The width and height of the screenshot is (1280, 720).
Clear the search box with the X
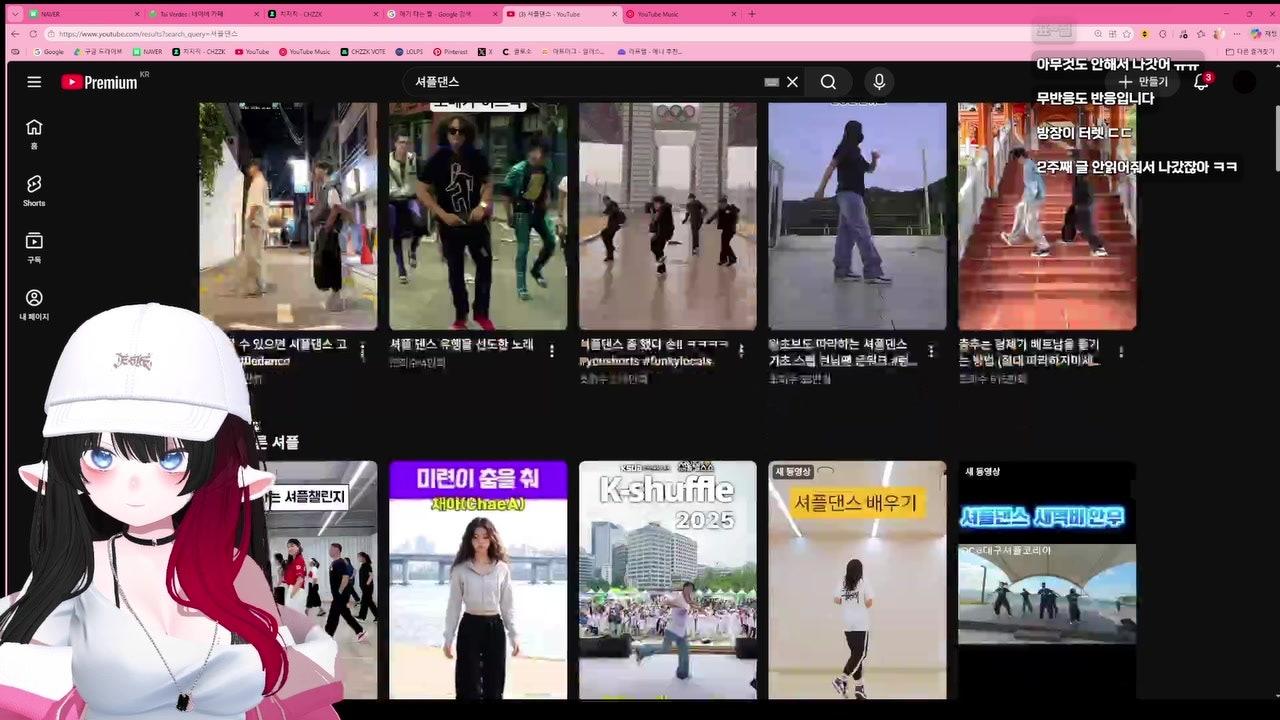coord(792,82)
